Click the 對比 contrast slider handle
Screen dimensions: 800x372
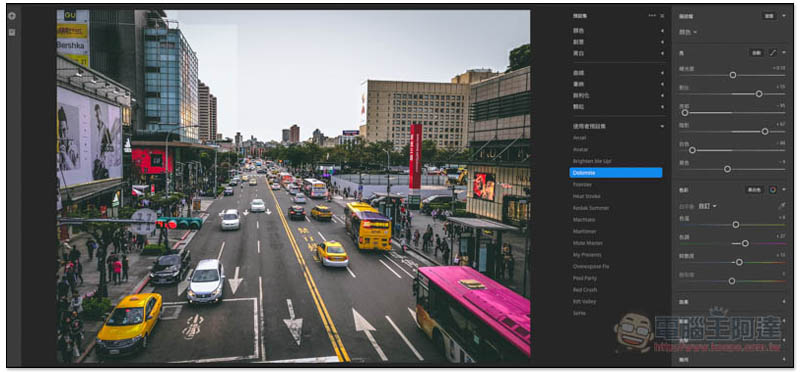(759, 94)
